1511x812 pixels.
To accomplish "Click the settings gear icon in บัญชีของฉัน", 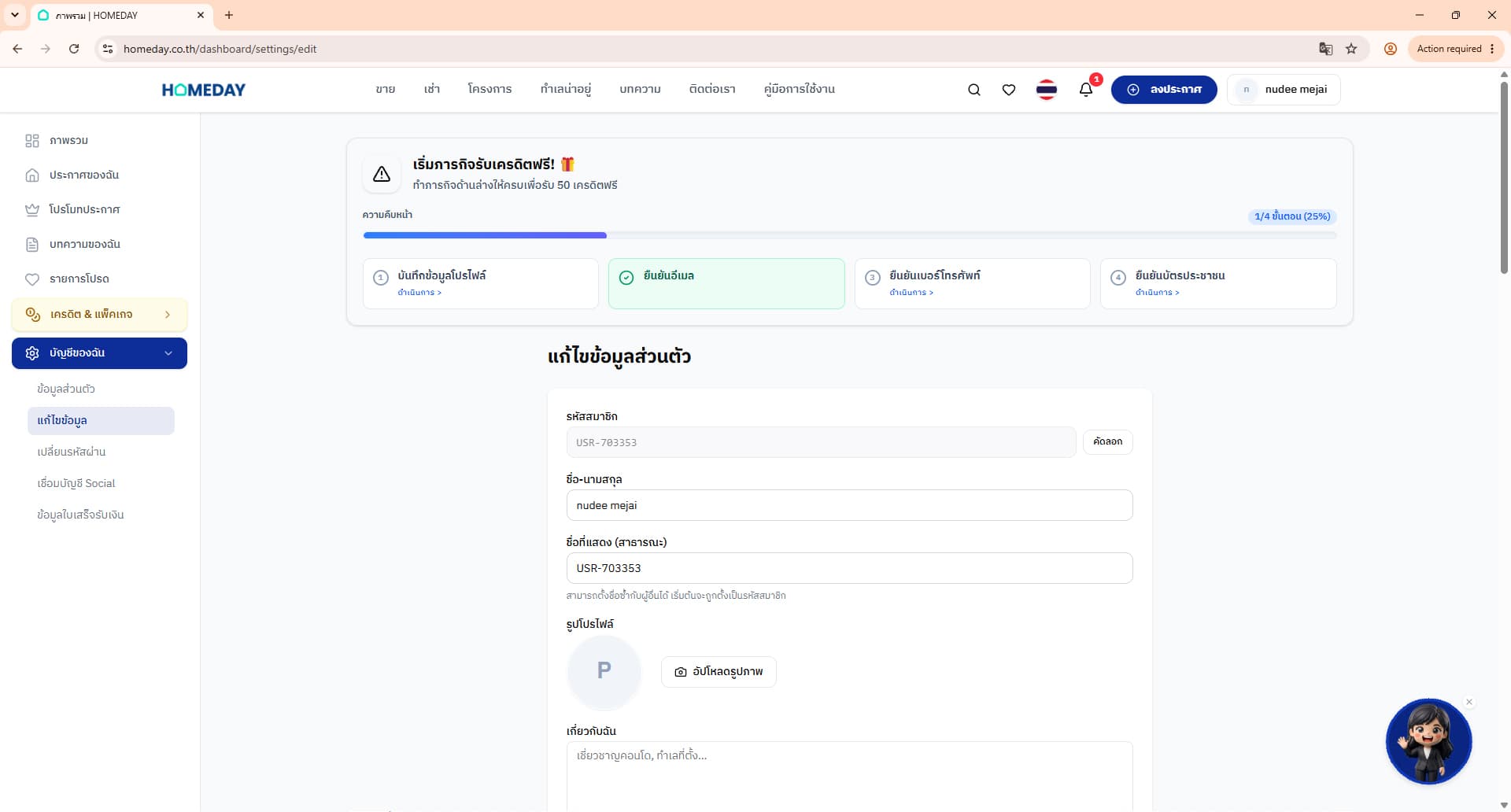I will coord(32,353).
